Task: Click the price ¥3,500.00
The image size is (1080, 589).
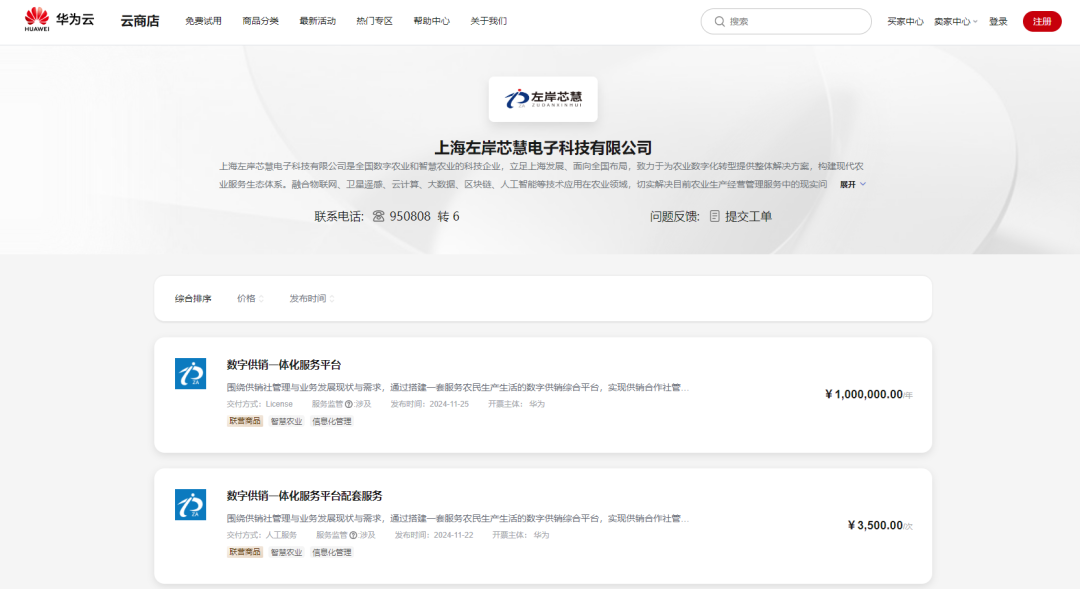Action: [875, 525]
